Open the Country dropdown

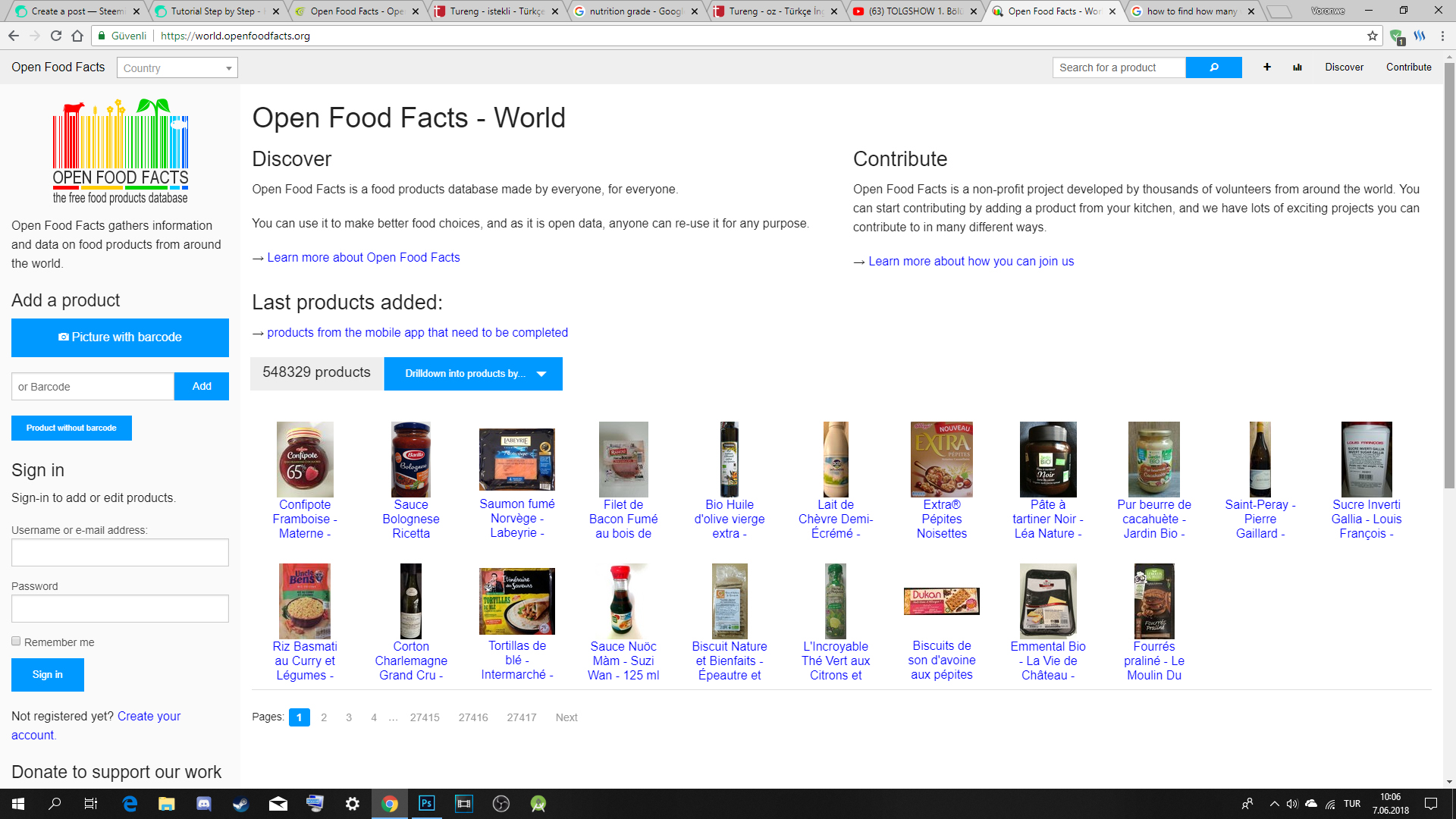click(177, 68)
